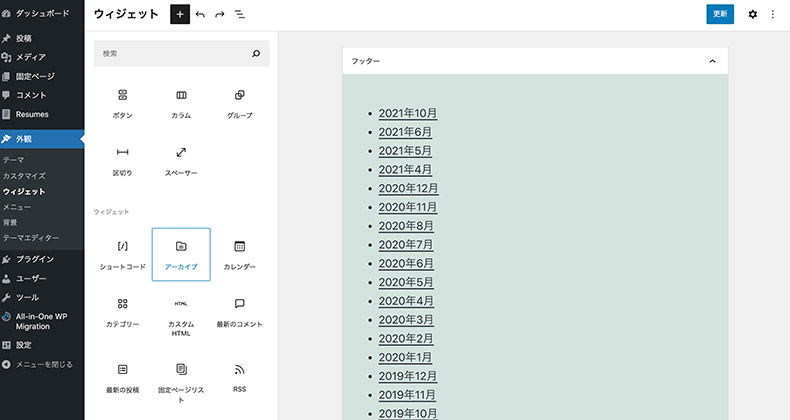790x420 pixels.
Task: Open the more options menu
Action: point(772,14)
